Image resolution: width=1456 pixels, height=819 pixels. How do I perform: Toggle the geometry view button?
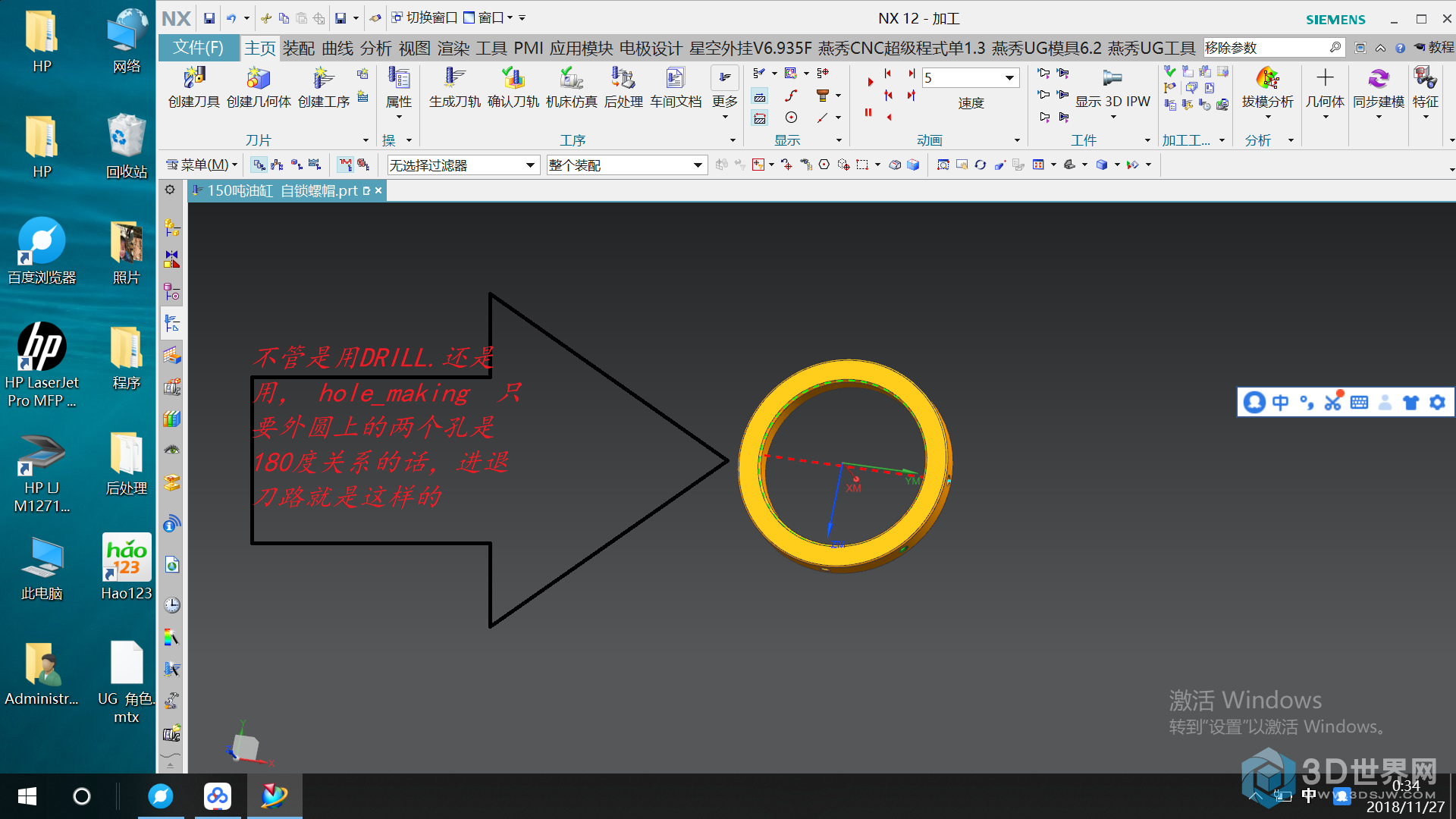tap(297, 165)
